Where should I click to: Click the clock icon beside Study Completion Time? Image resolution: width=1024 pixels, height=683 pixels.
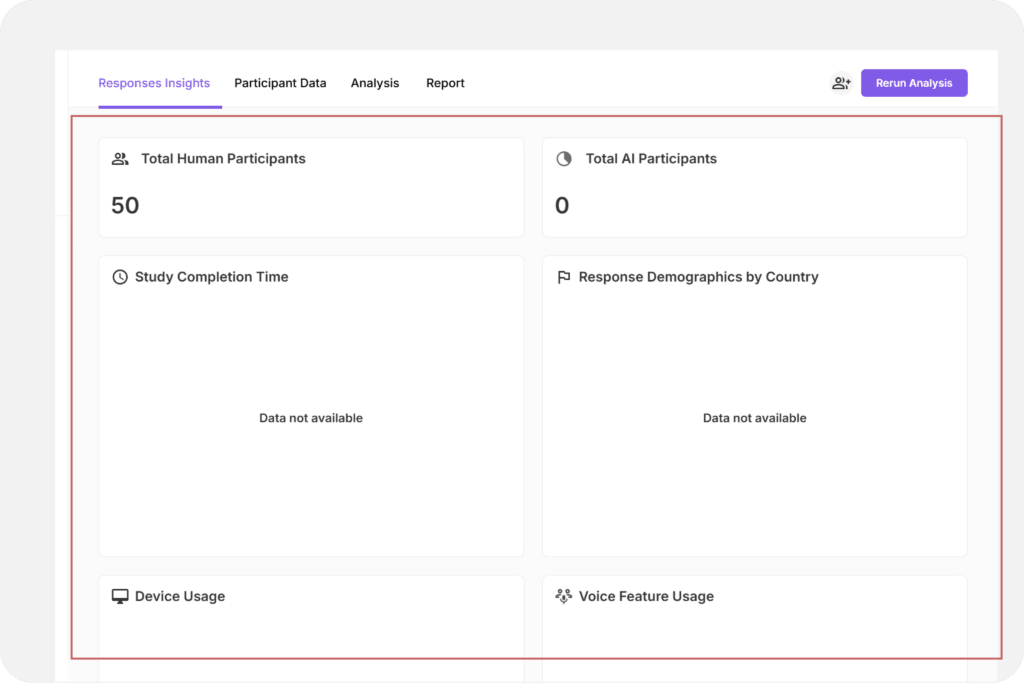click(x=120, y=277)
